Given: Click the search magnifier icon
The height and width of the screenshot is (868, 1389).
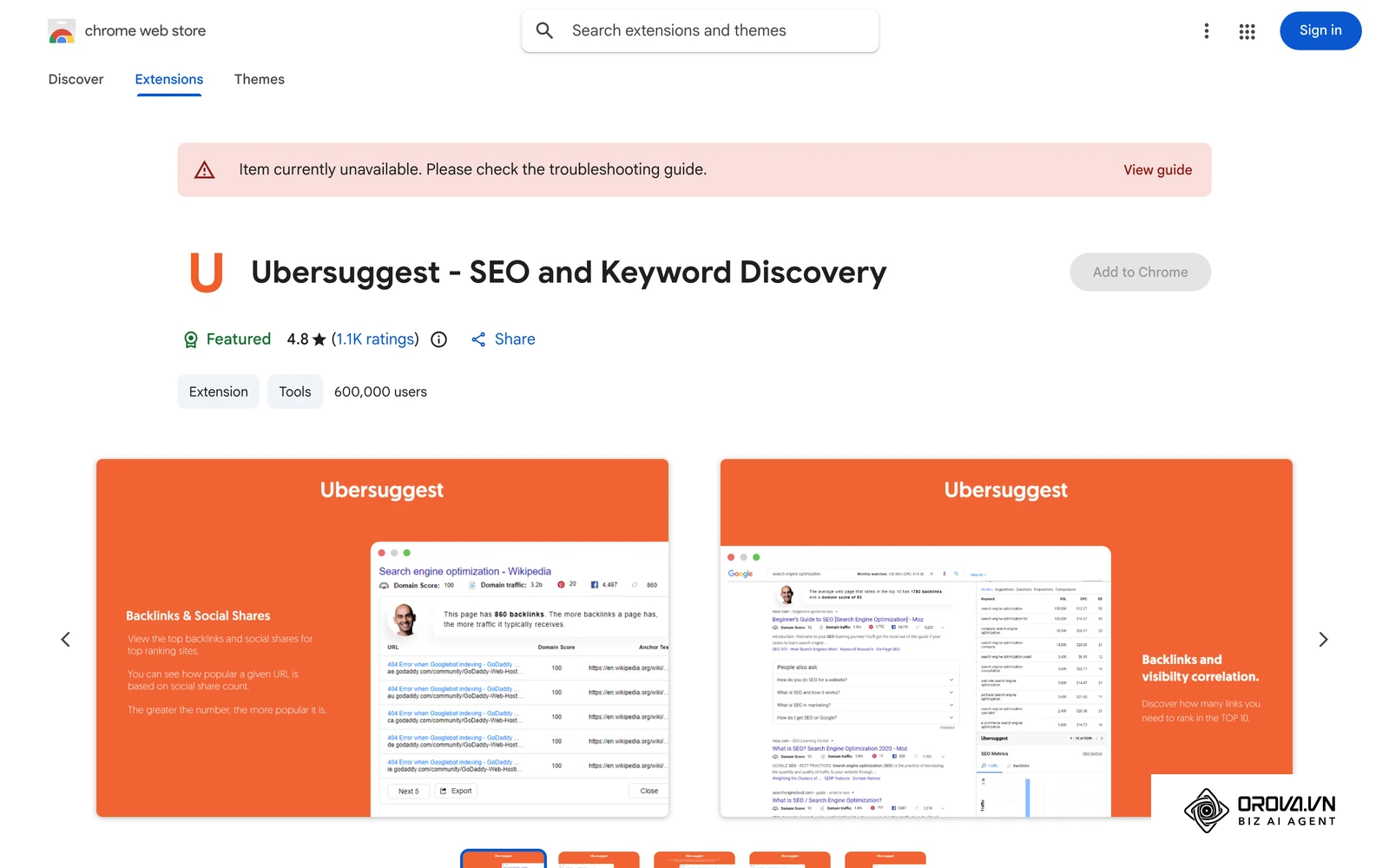Looking at the screenshot, I should click(x=544, y=30).
